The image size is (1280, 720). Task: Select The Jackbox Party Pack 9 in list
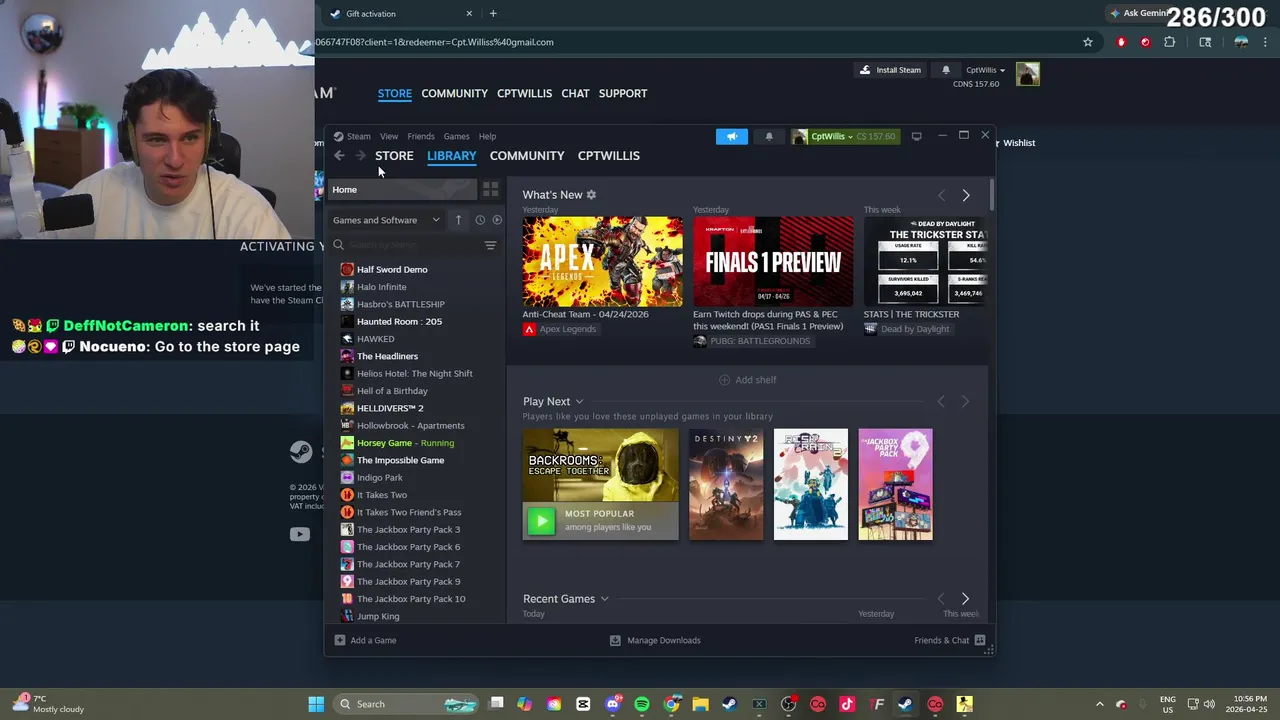pyautogui.click(x=408, y=581)
